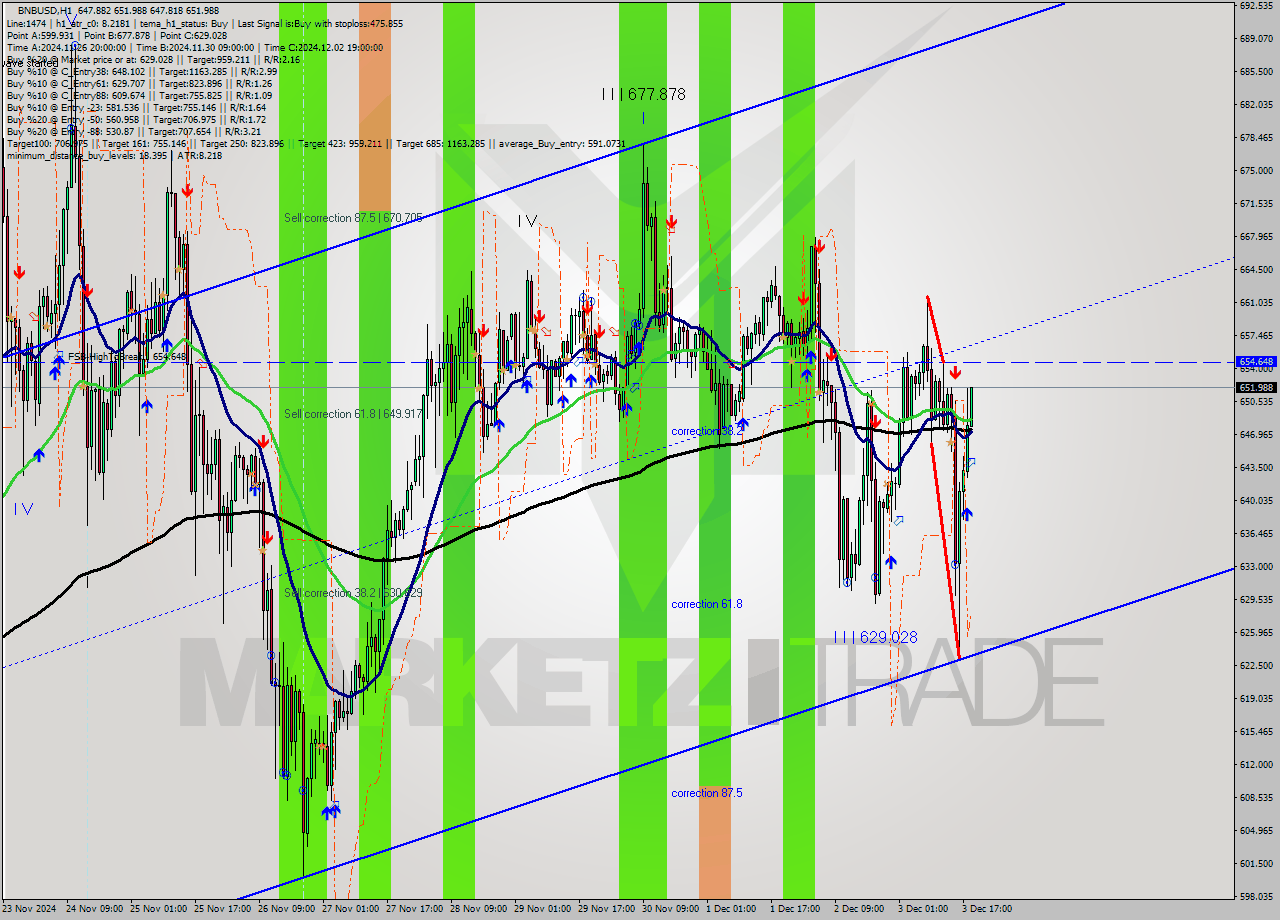Select the 'I I I 629.028' wave label
Image resolution: width=1280 pixels, height=920 pixels.
(875, 637)
